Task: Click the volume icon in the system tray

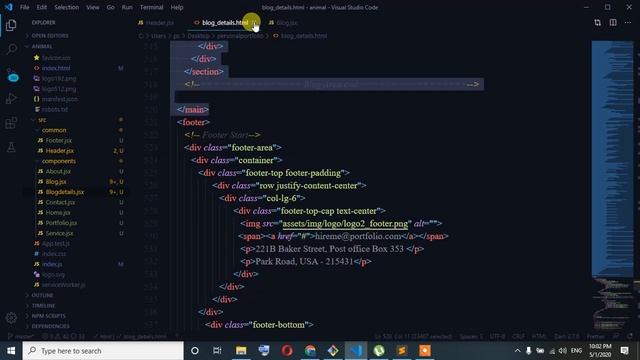Action: click(x=562, y=351)
